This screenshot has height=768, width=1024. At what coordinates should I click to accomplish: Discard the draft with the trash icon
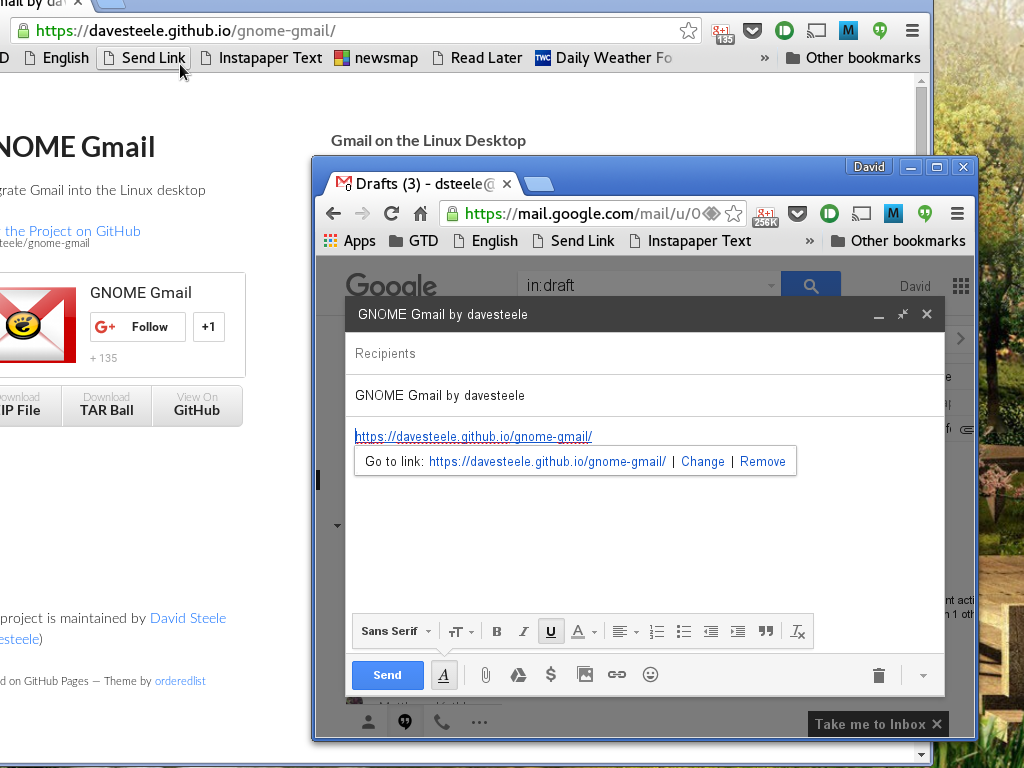[x=879, y=676]
